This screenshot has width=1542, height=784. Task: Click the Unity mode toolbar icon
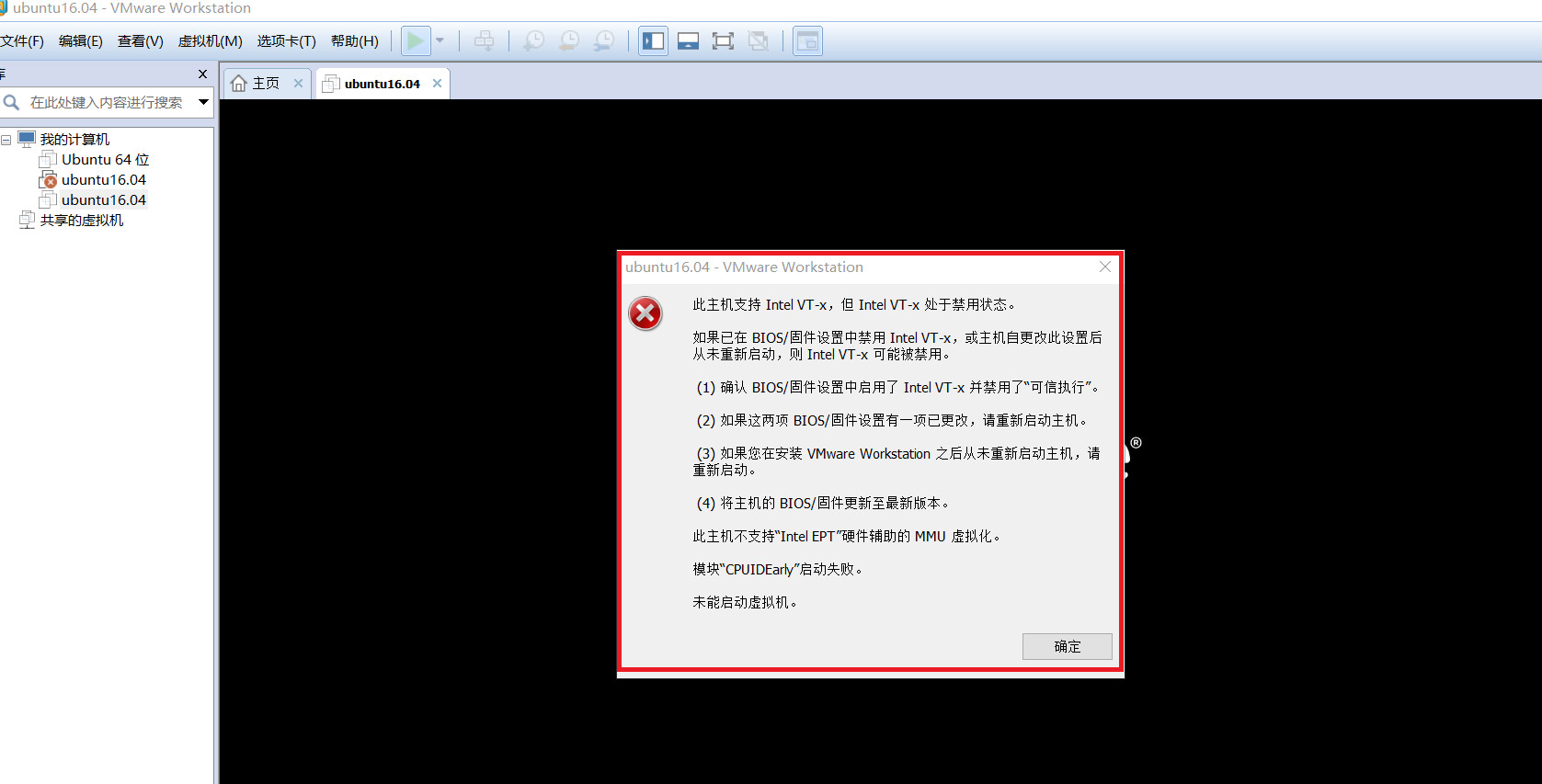tap(759, 40)
